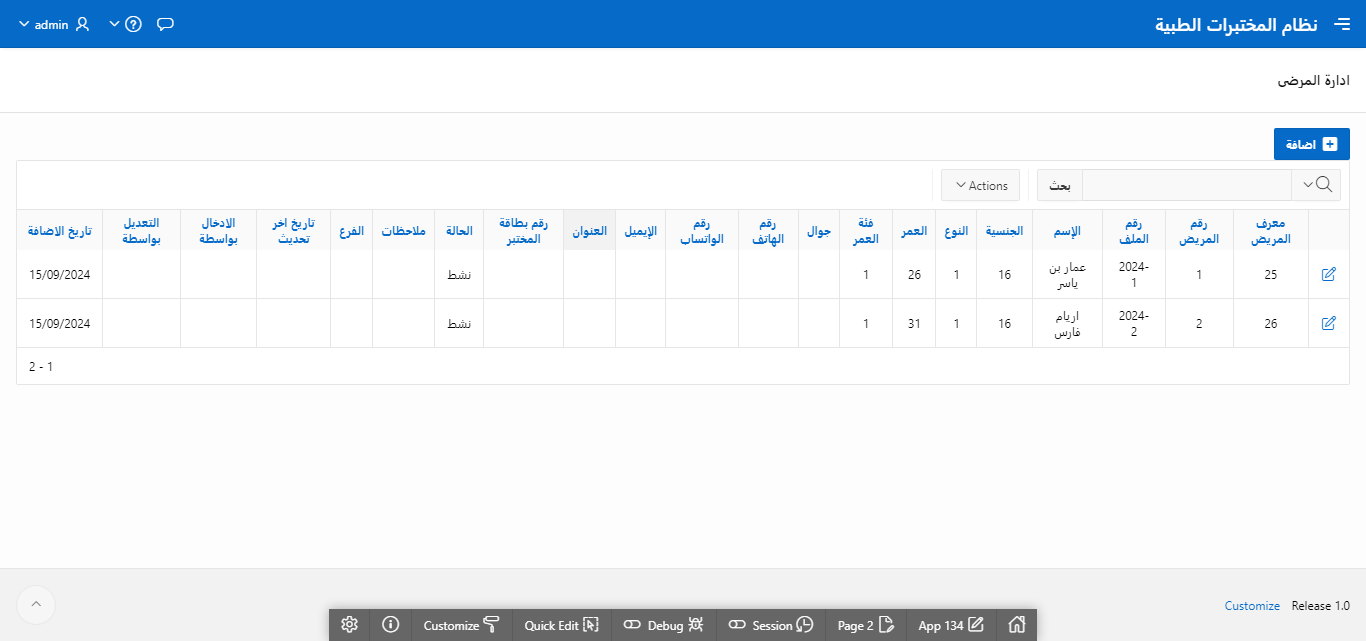Open the search column selector magnifier dropdown
This screenshot has height=641, width=1366.
(1317, 184)
